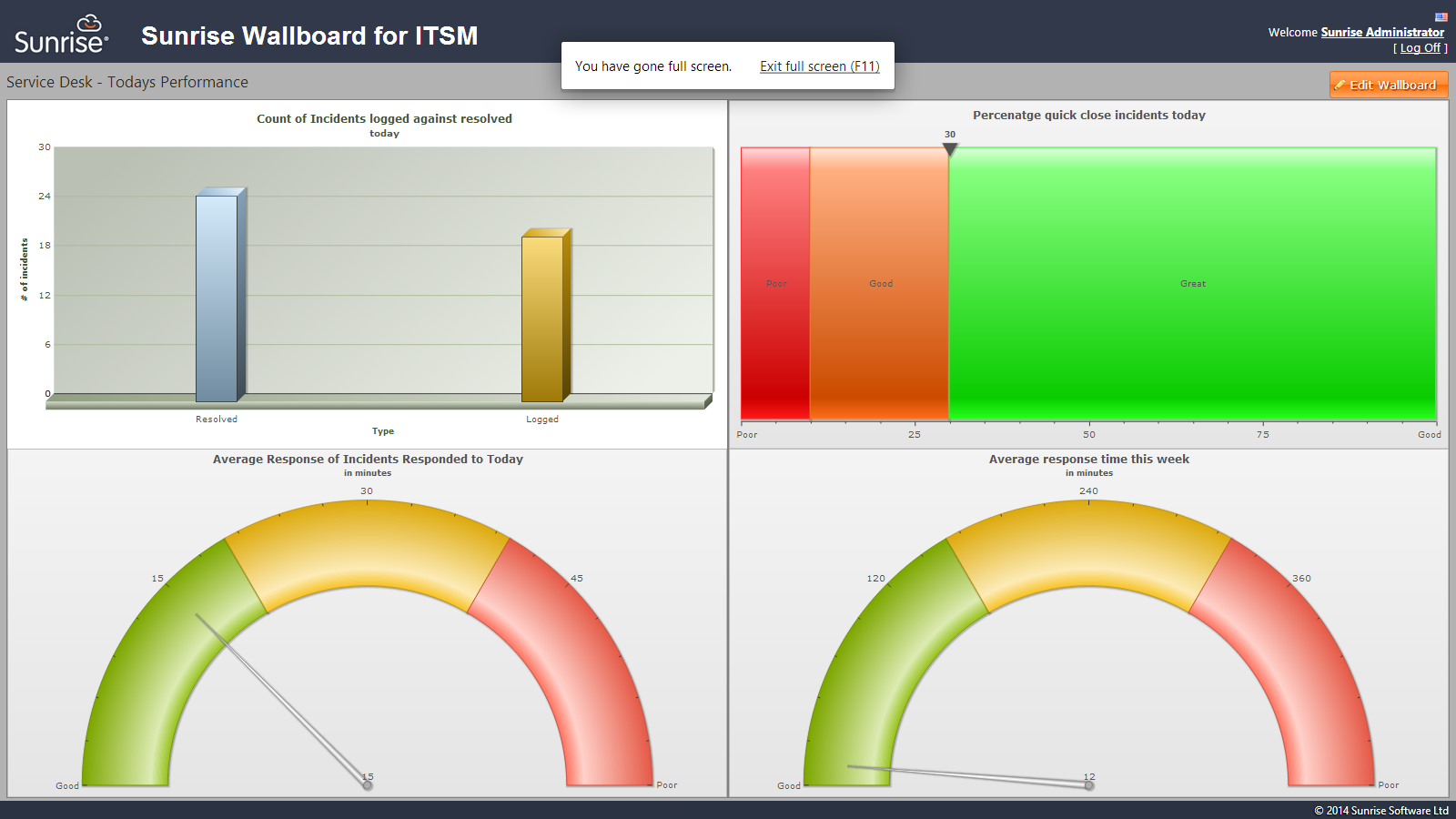Click the Resolved axis label
Image resolution: width=1456 pixels, height=819 pixels.
coord(217,420)
